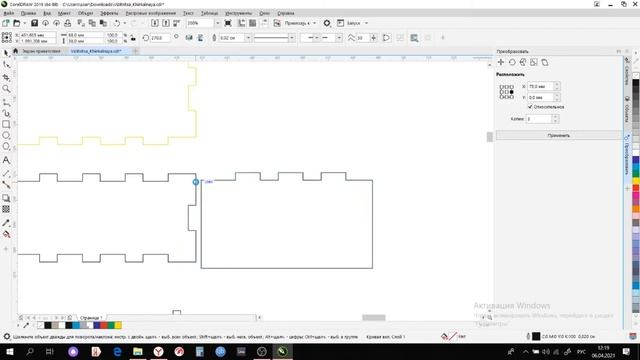Select the Transparency checkerboard tool
The width and height of the screenshot is (640, 360).
[6, 209]
